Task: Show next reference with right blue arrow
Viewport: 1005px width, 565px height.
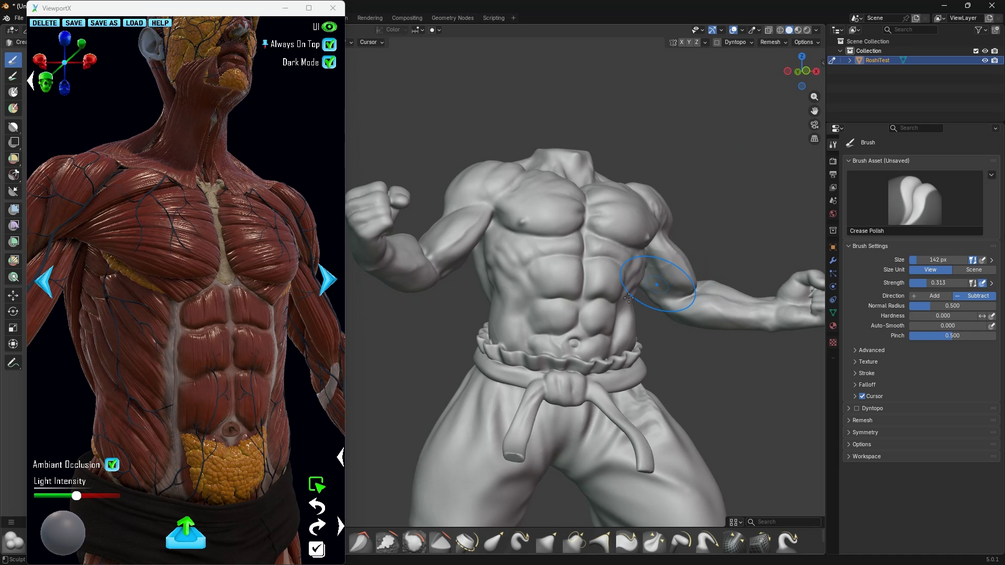Action: [x=328, y=280]
